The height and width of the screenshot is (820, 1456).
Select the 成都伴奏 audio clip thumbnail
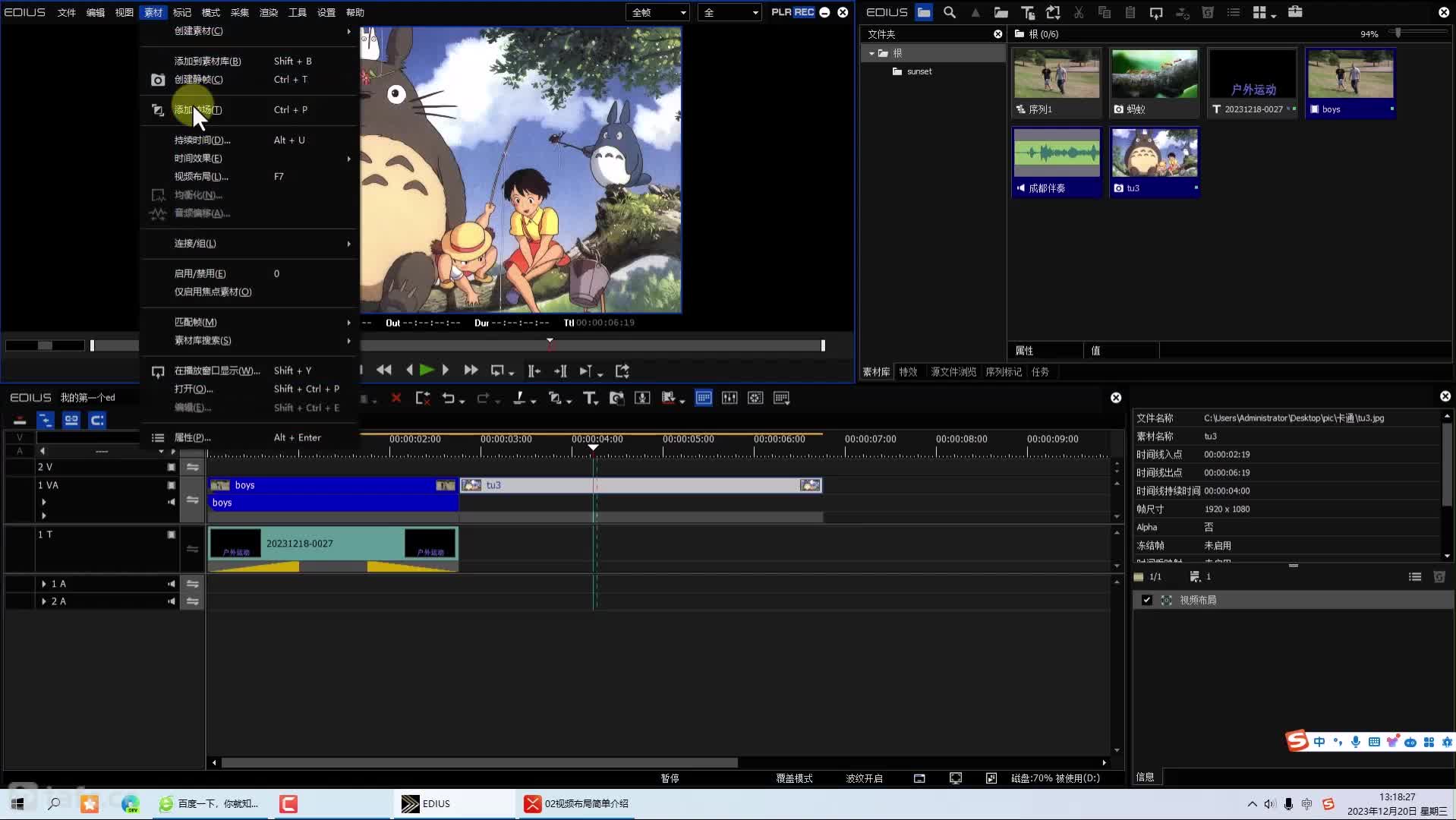pos(1056,162)
